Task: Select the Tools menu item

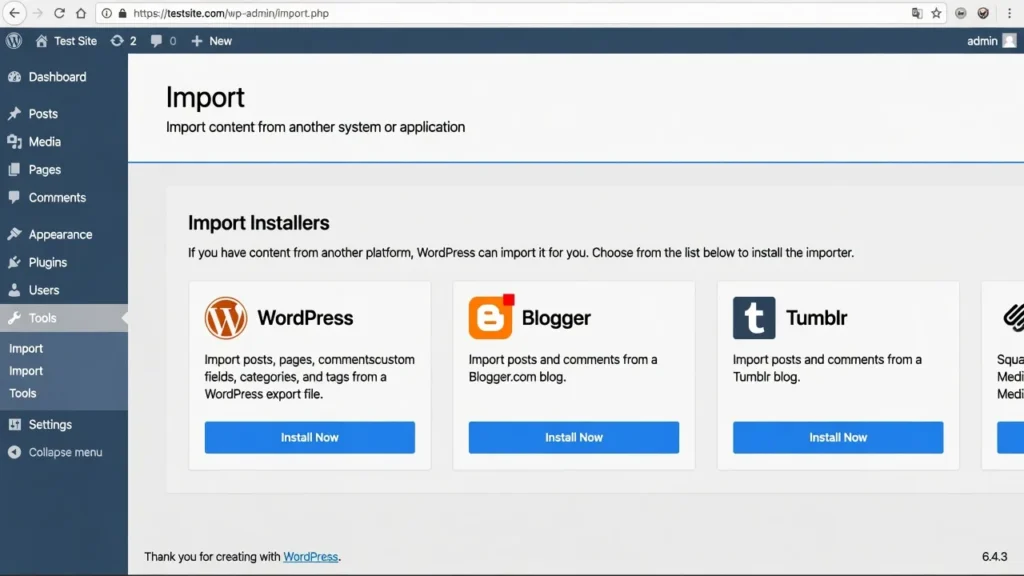Action: (x=64, y=318)
